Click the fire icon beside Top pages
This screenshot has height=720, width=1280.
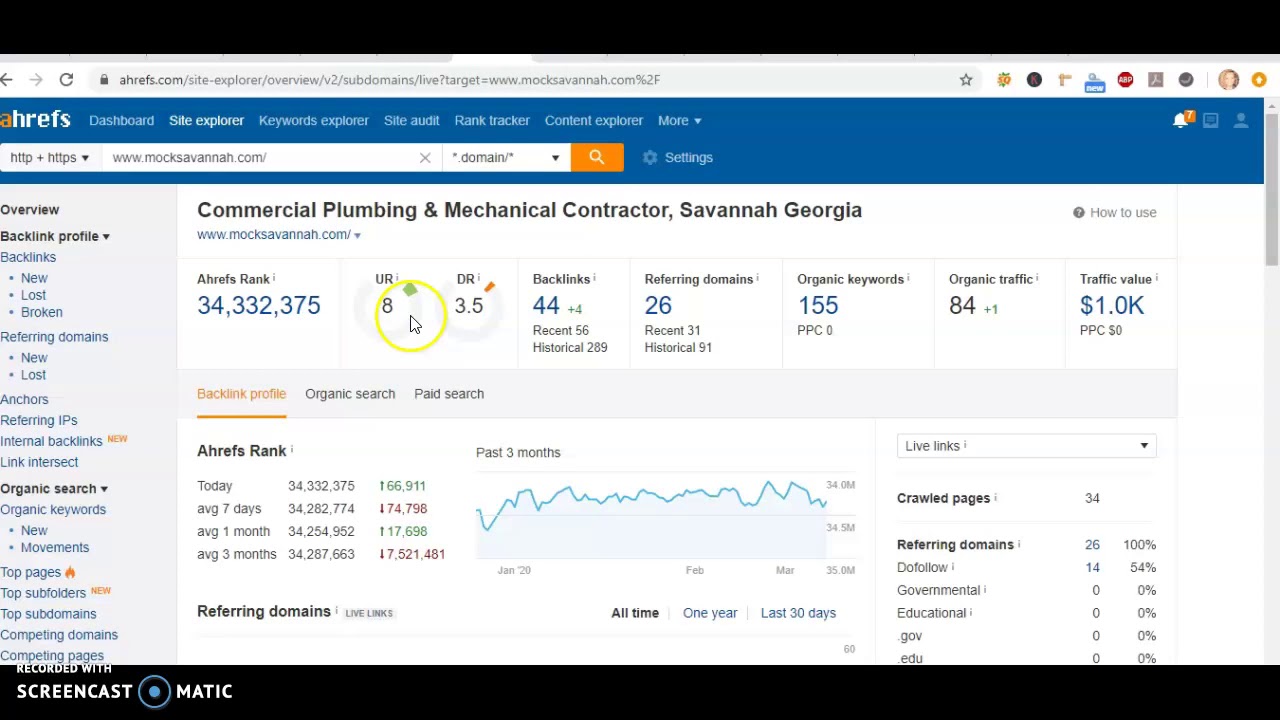pos(70,572)
